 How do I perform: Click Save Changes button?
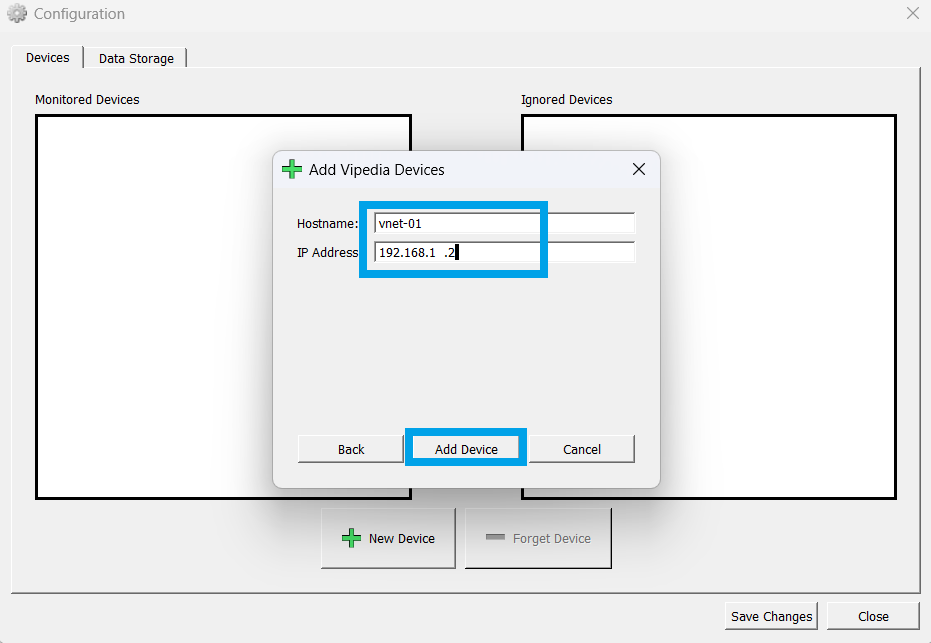point(771,616)
